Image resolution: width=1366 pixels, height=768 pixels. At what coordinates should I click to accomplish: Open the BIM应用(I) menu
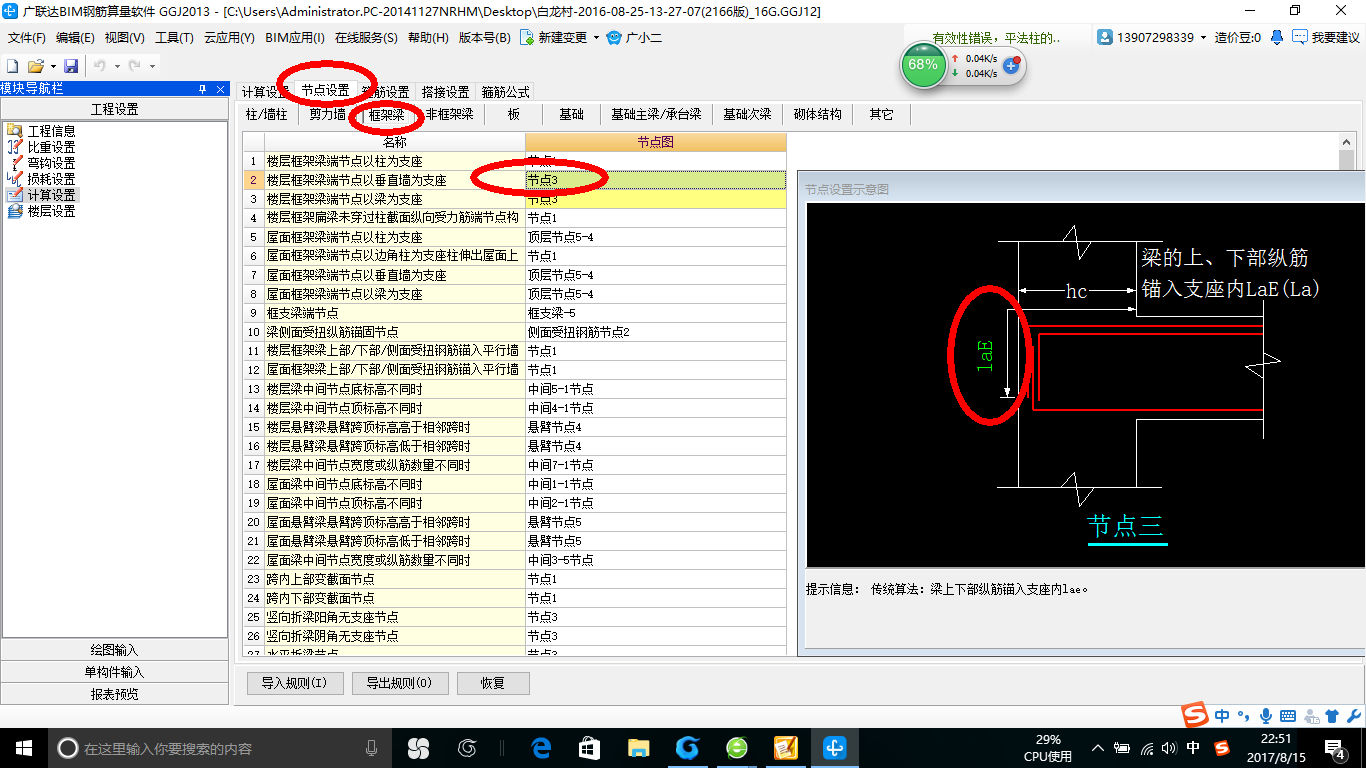pyautogui.click(x=295, y=38)
